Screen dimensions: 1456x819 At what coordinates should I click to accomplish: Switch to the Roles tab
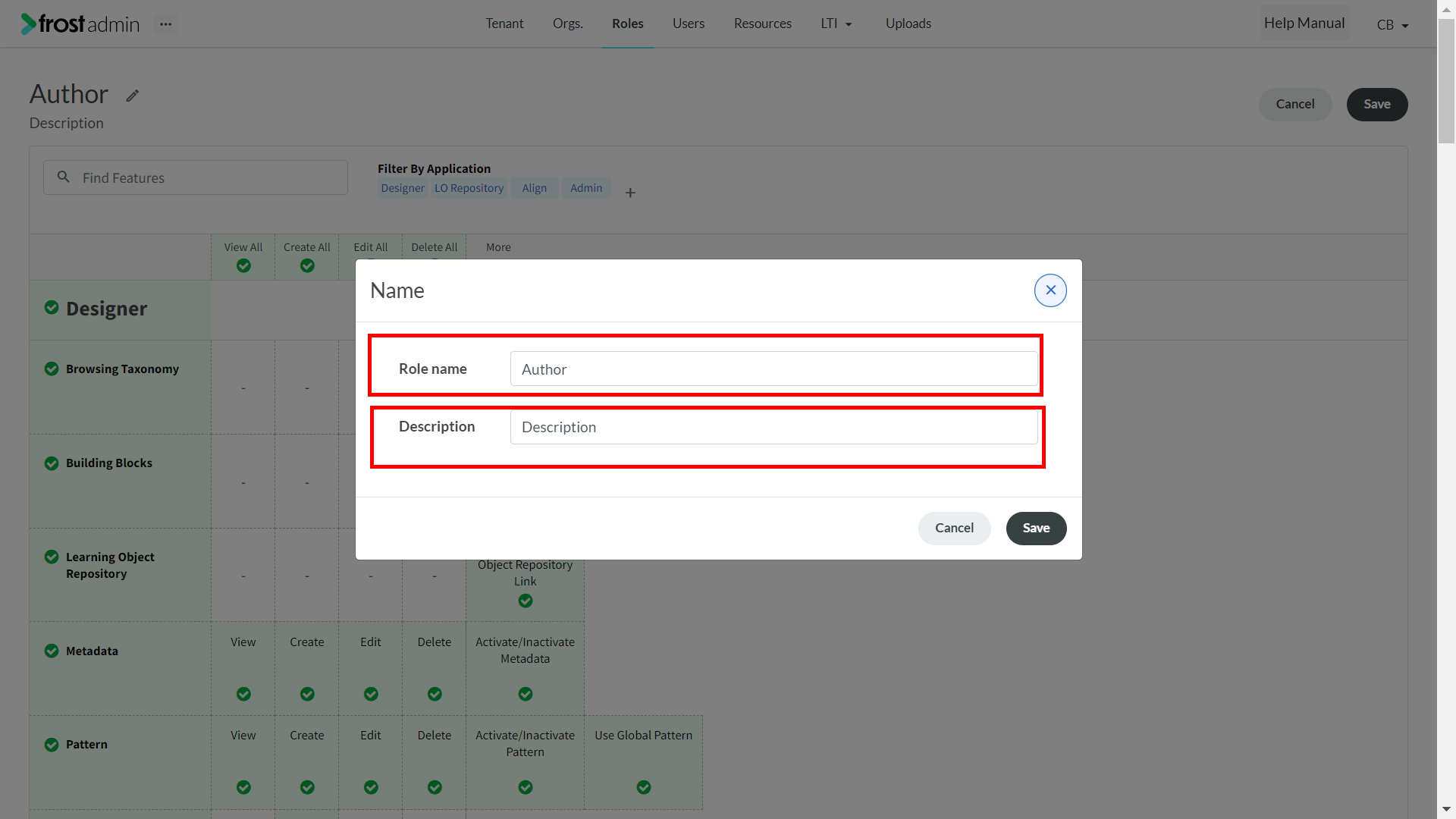(628, 24)
